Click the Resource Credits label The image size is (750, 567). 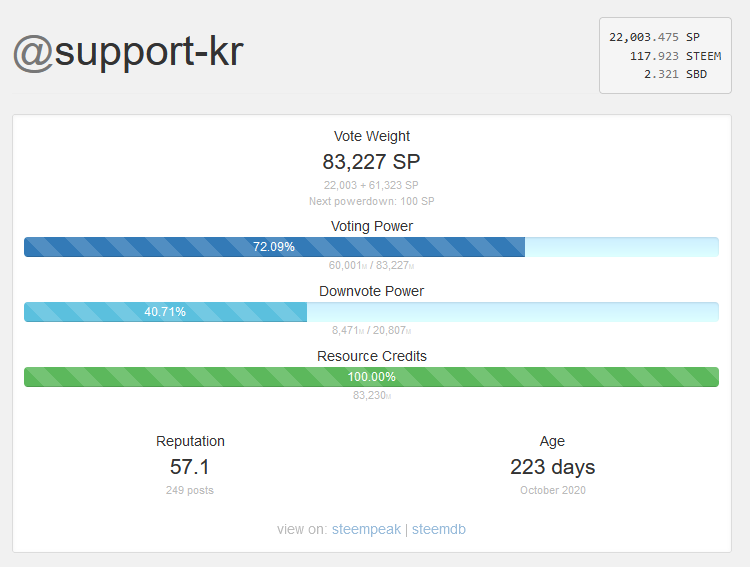(372, 356)
